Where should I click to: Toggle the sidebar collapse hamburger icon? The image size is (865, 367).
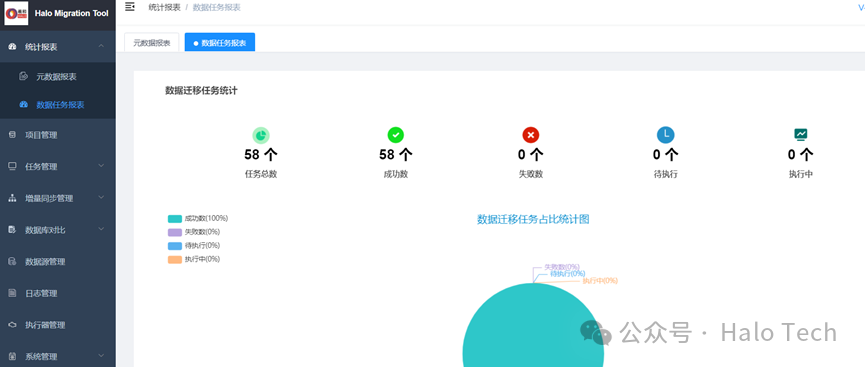[x=130, y=7]
